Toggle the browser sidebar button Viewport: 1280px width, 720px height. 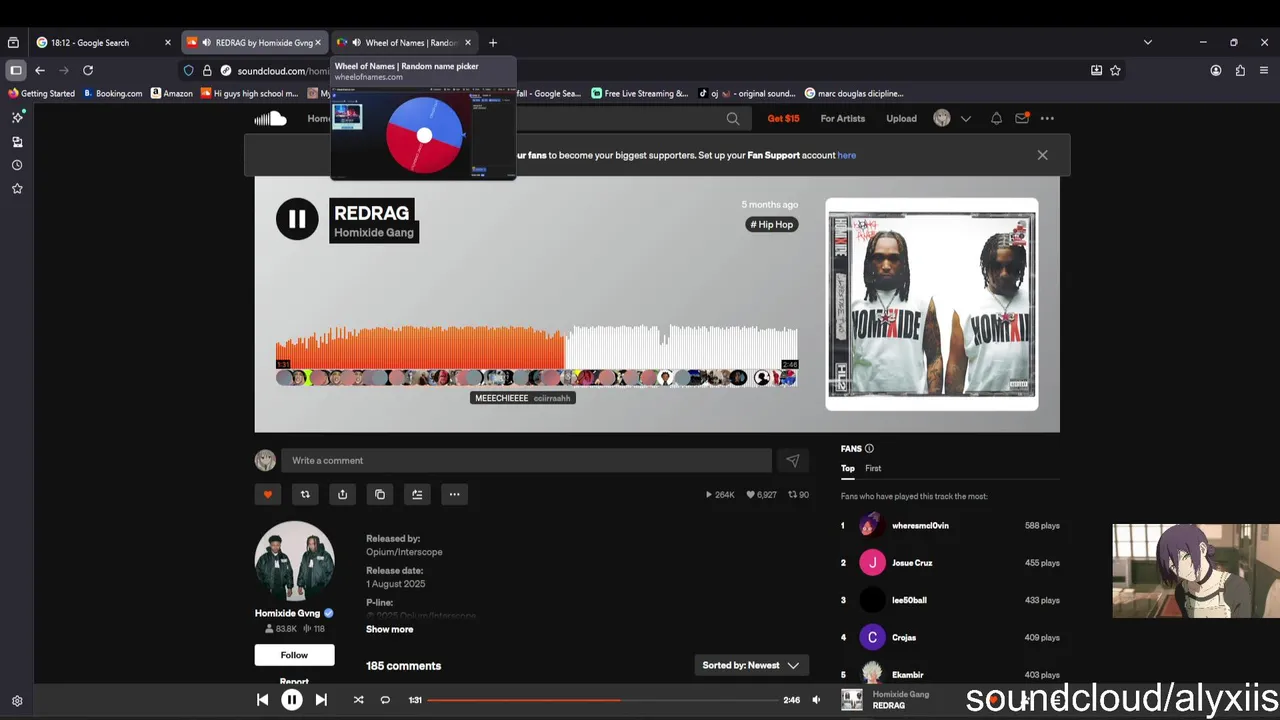tap(16, 70)
